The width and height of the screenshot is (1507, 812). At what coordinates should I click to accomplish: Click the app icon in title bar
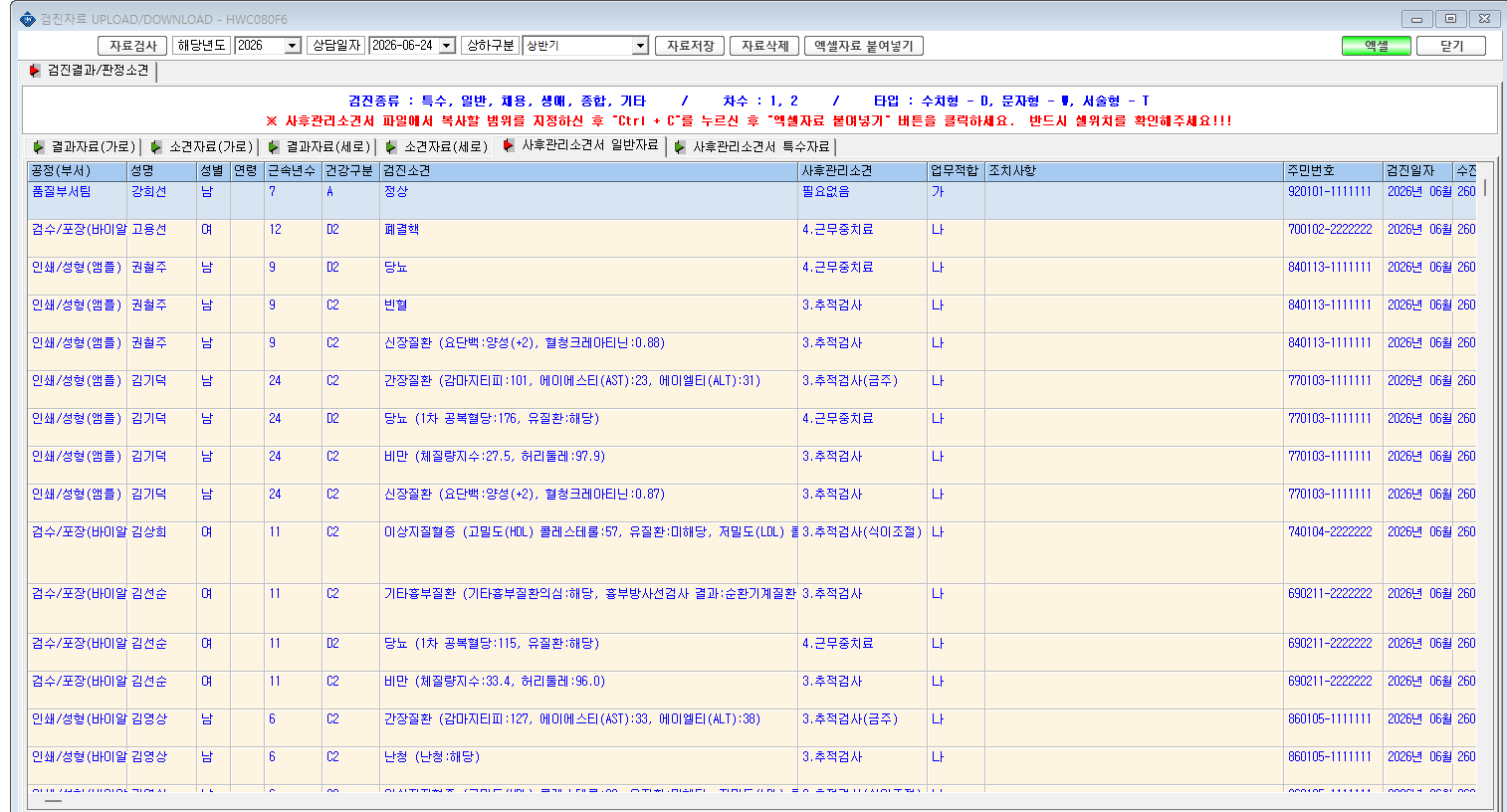pyautogui.click(x=27, y=19)
